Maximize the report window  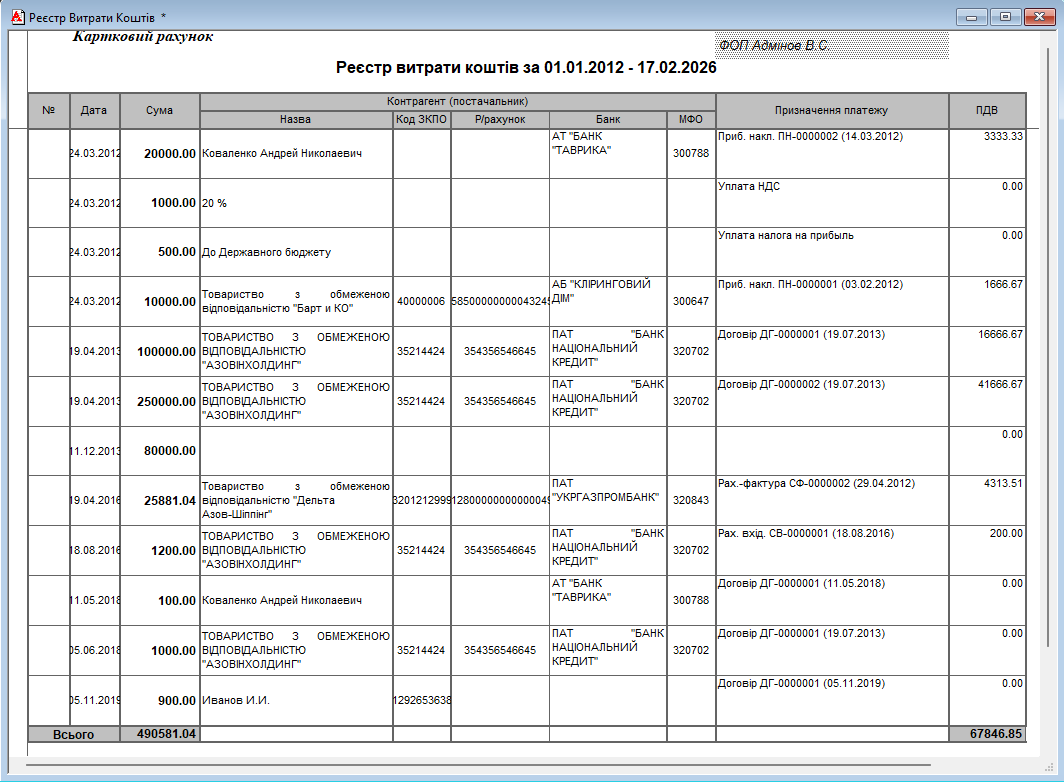click(1005, 17)
